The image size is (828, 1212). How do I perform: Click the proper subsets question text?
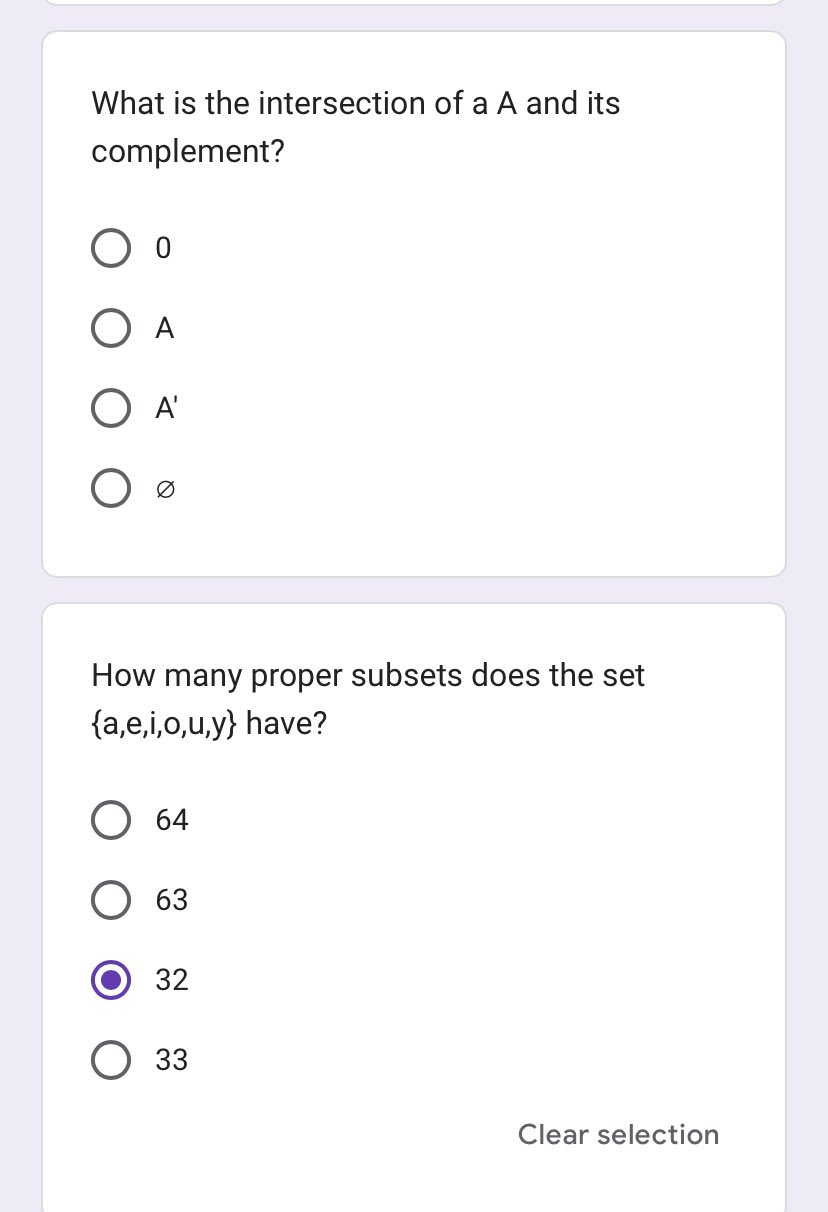[x=368, y=699]
